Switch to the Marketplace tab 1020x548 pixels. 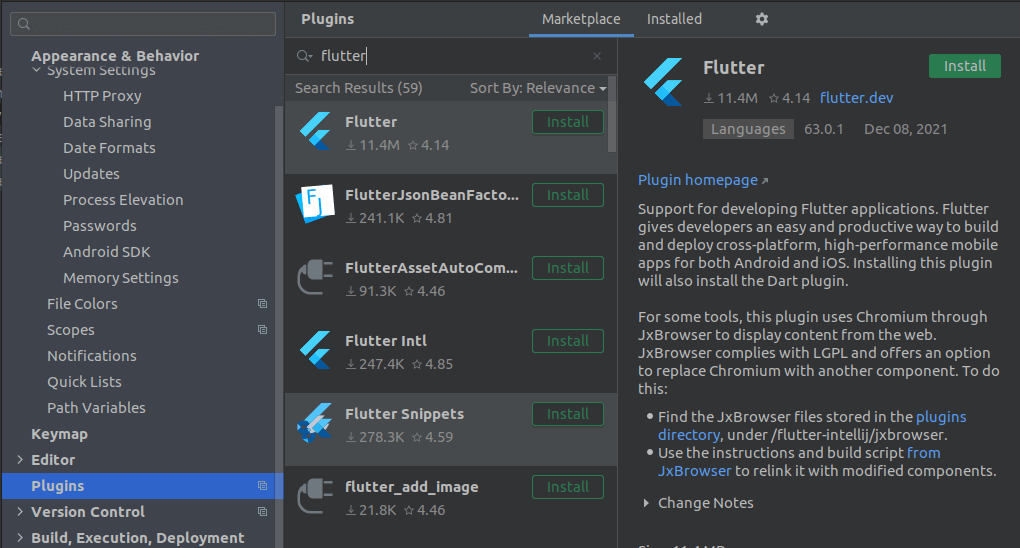pyautogui.click(x=581, y=19)
